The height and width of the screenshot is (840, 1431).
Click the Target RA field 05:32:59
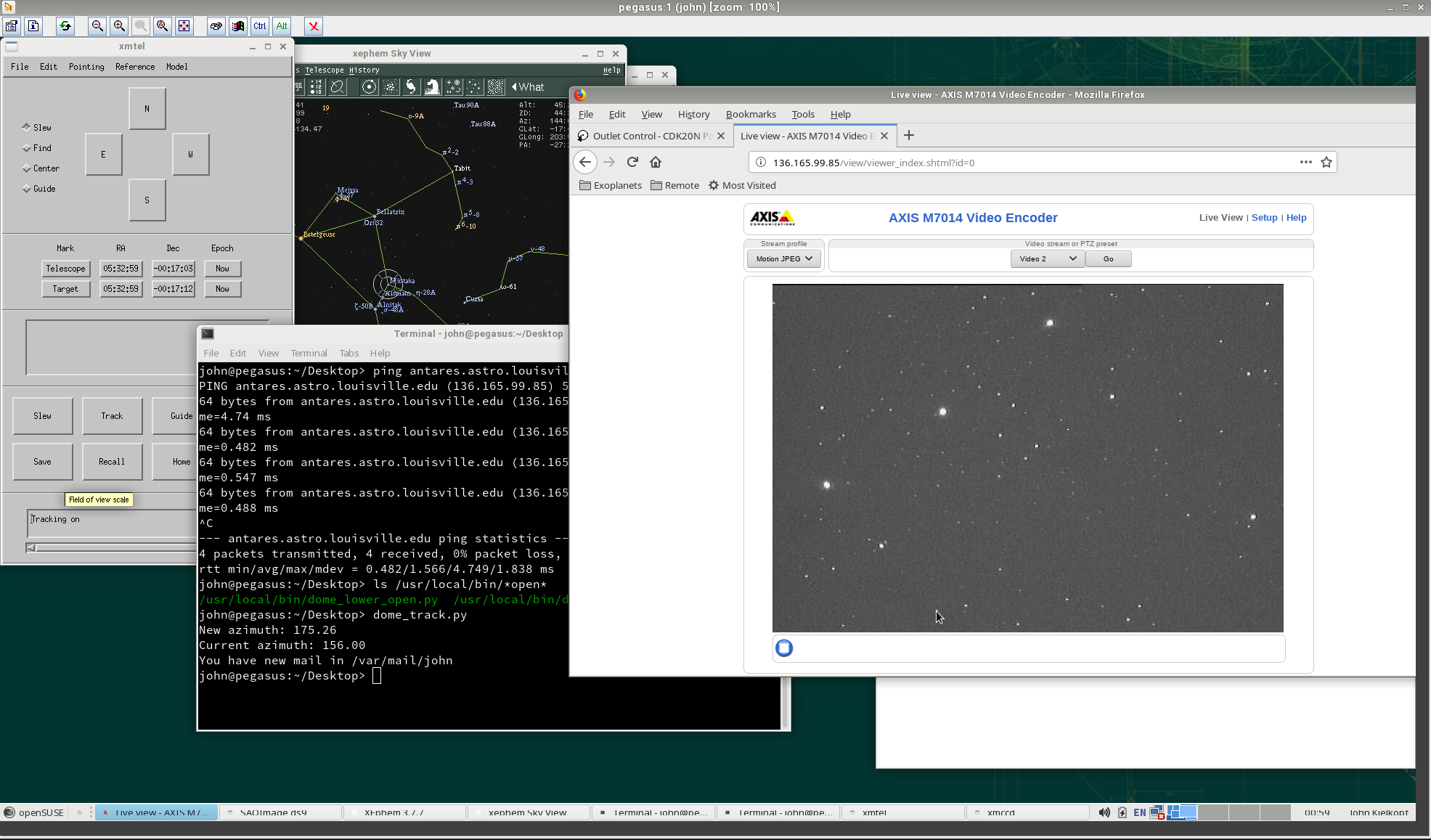[x=121, y=289]
